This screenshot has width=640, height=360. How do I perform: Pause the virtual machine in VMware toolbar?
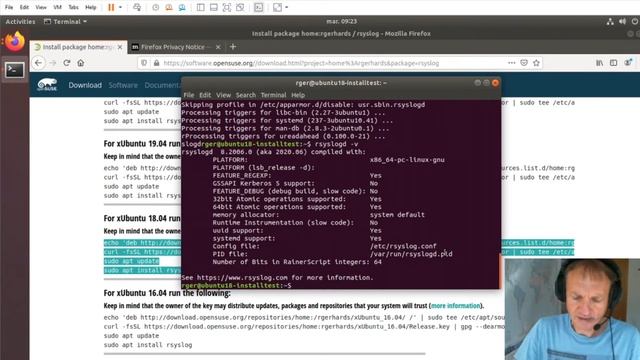point(111,7)
